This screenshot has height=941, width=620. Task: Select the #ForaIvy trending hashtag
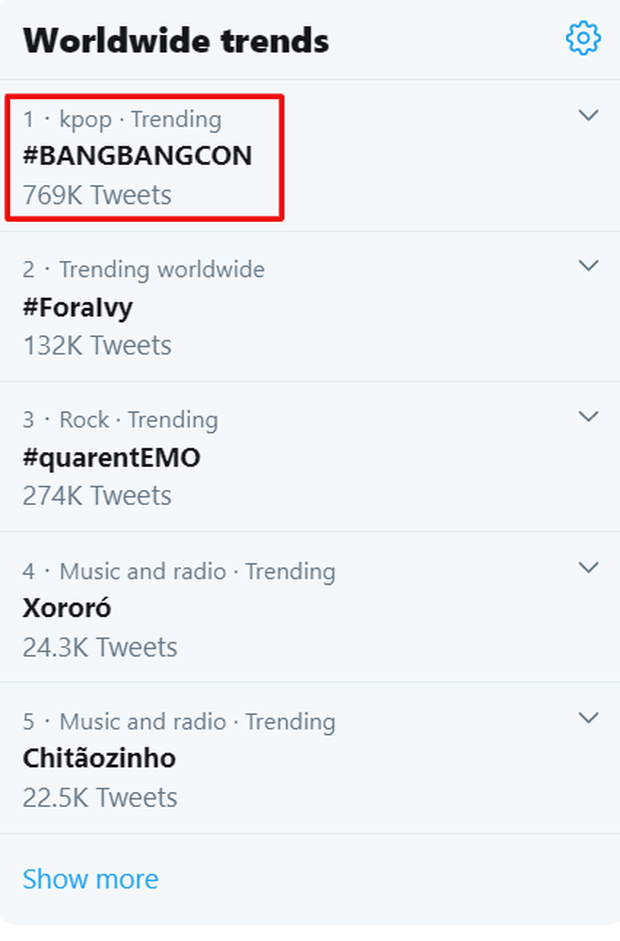point(77,307)
